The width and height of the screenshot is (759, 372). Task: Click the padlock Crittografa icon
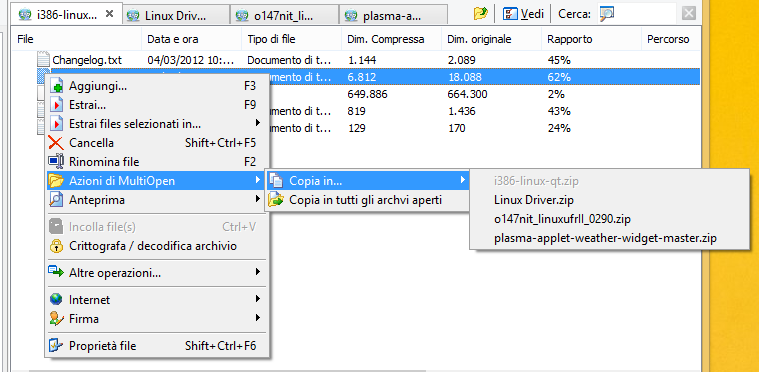[x=57, y=246]
